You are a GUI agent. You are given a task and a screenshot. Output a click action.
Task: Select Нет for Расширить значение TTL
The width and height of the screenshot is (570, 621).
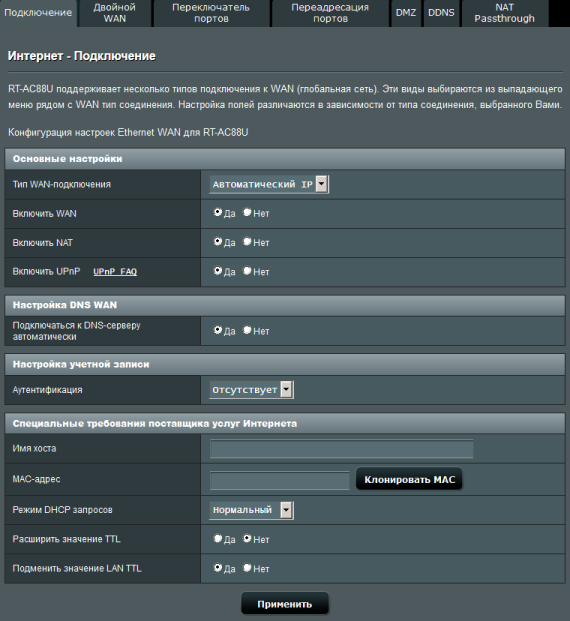tap(247, 539)
